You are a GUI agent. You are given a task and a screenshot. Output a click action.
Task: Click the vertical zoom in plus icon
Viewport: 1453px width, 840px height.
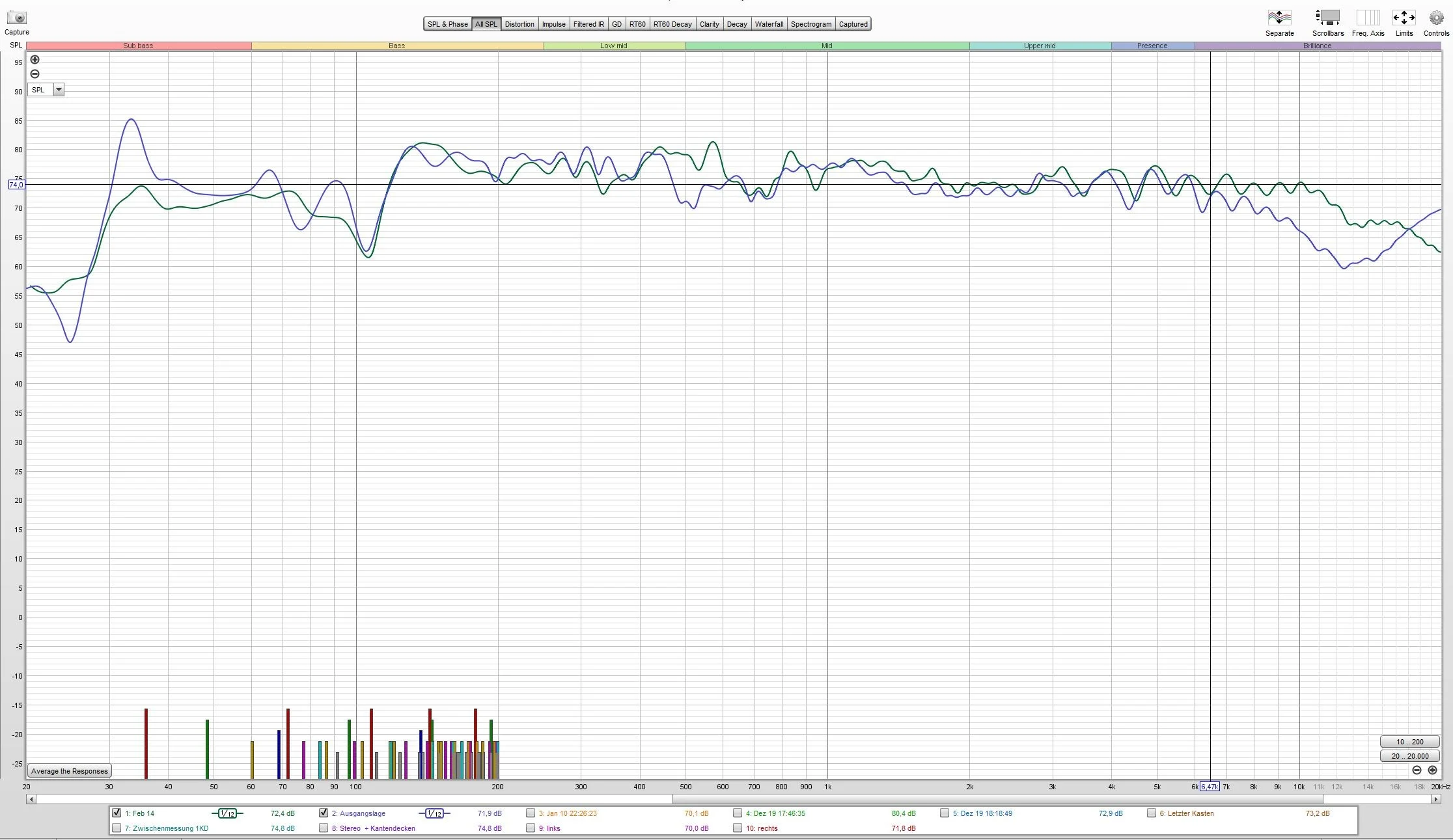point(35,60)
